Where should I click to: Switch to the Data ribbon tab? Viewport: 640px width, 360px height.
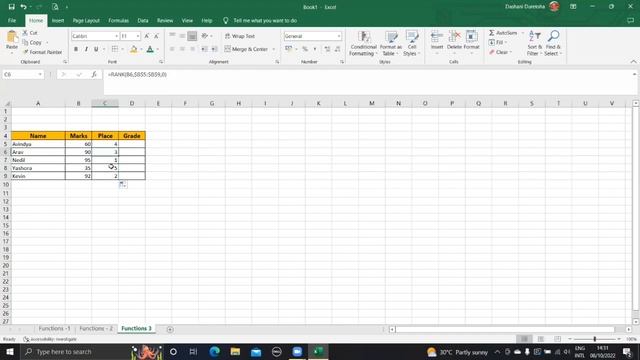pos(143,20)
